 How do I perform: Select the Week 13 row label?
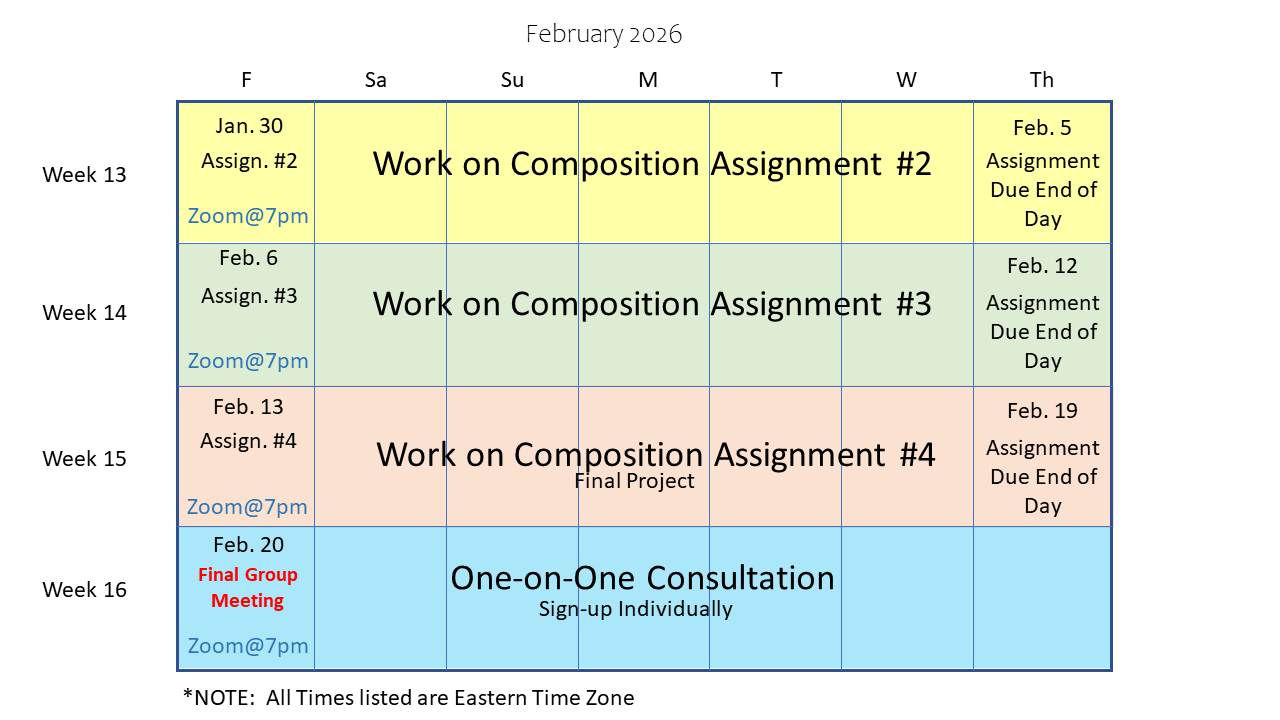85,175
